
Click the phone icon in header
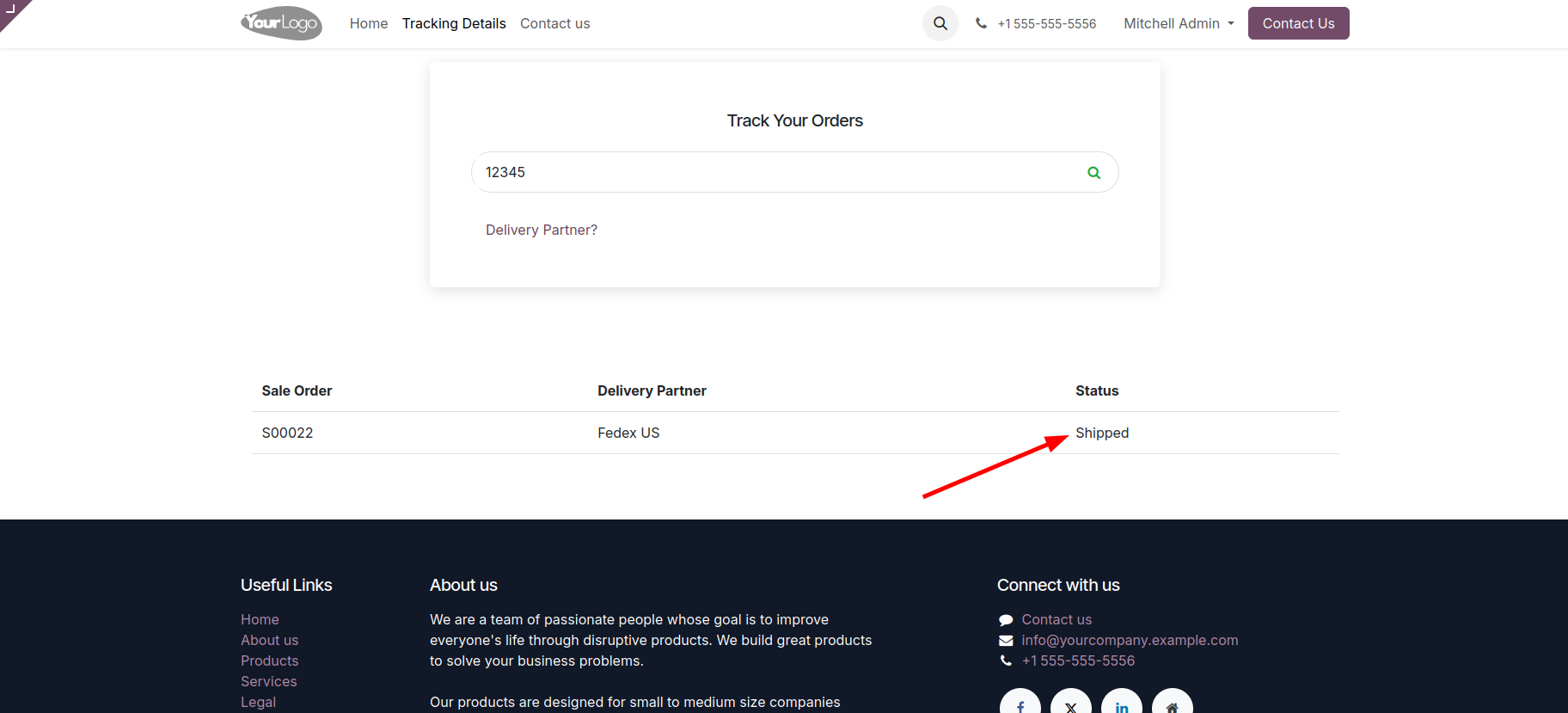pyautogui.click(x=981, y=23)
